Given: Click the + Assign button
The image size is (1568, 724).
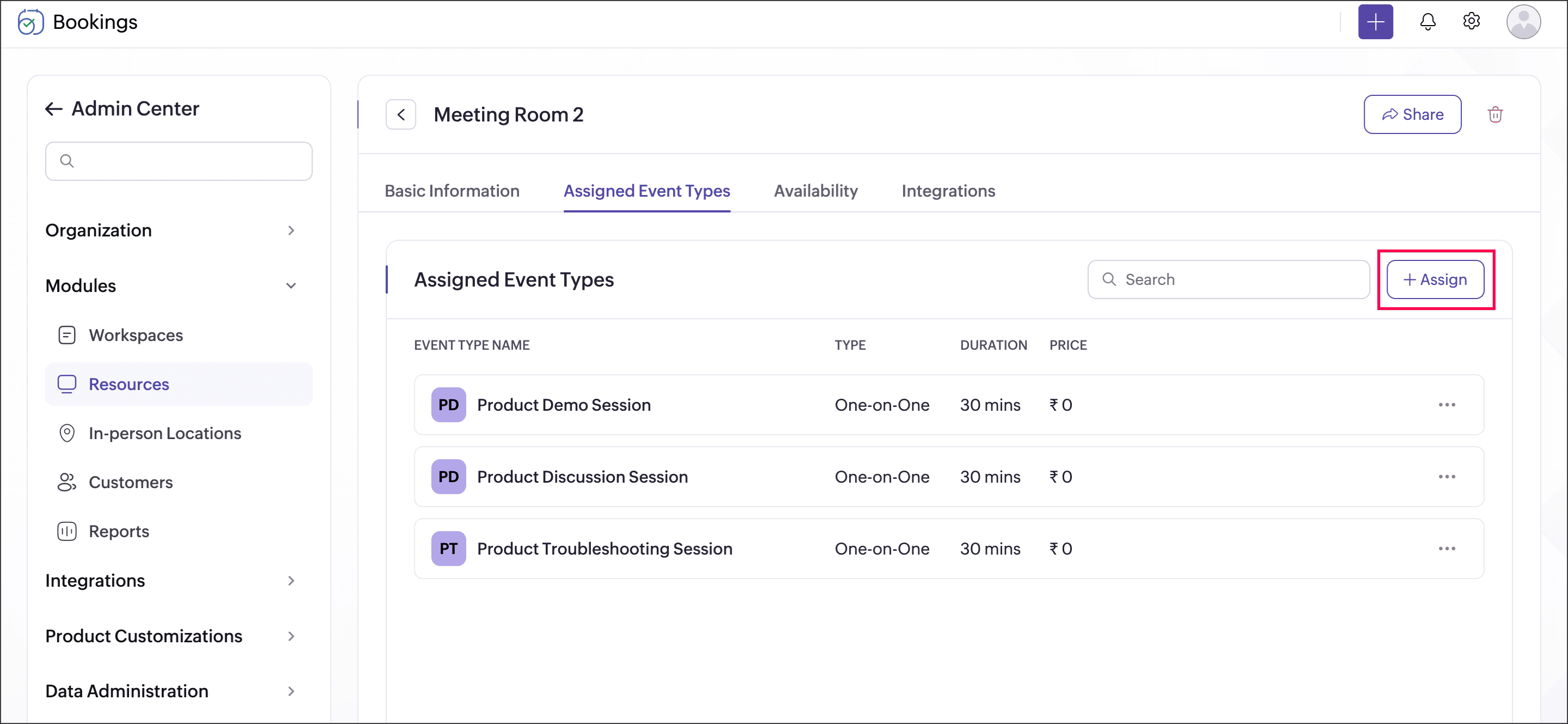Looking at the screenshot, I should [x=1435, y=279].
